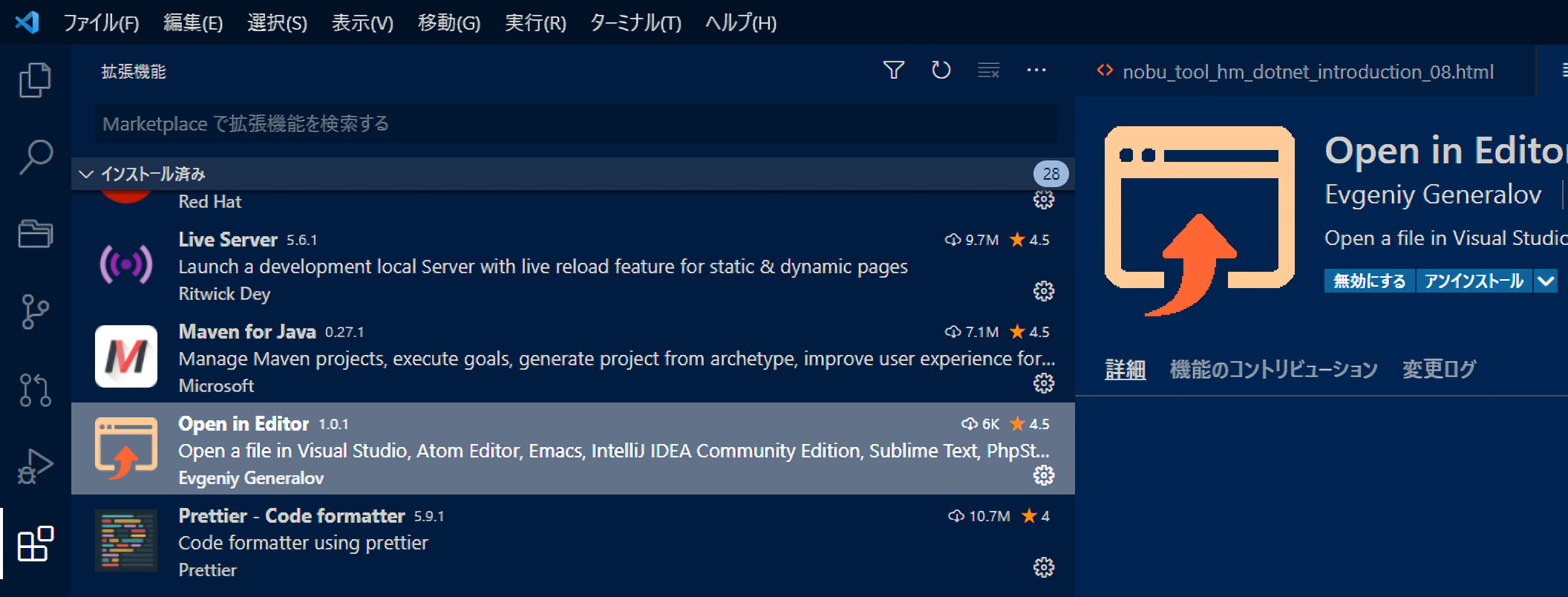This screenshot has width=1568, height=597.
Task: Open manage gear for Prettier extension
Action: coord(1043,568)
